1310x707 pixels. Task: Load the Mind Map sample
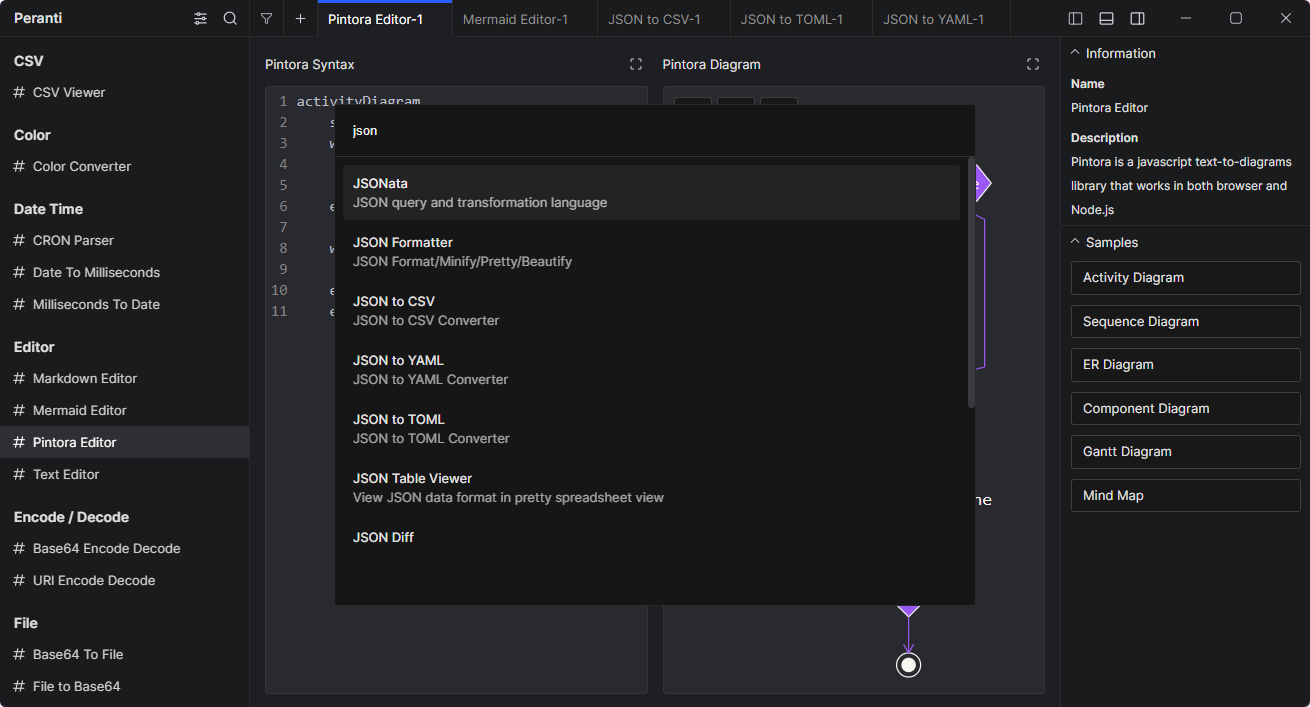pos(1185,495)
